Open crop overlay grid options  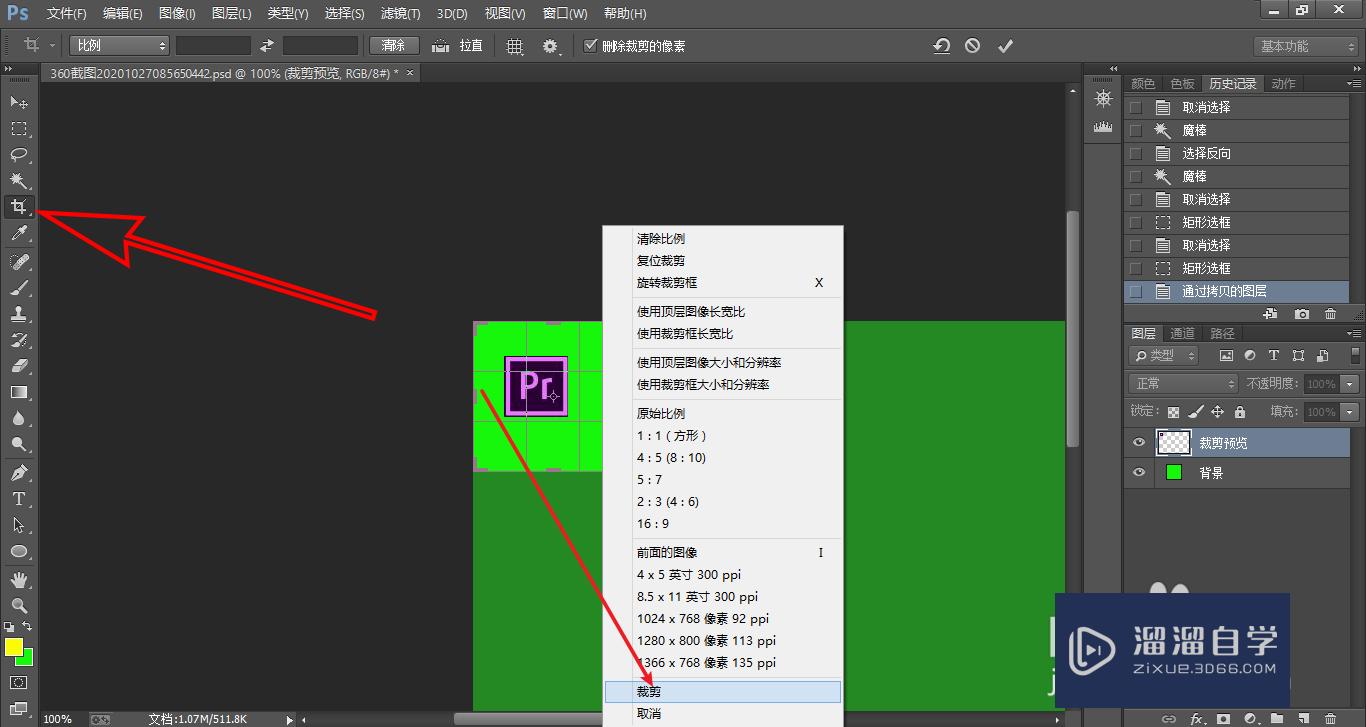515,46
